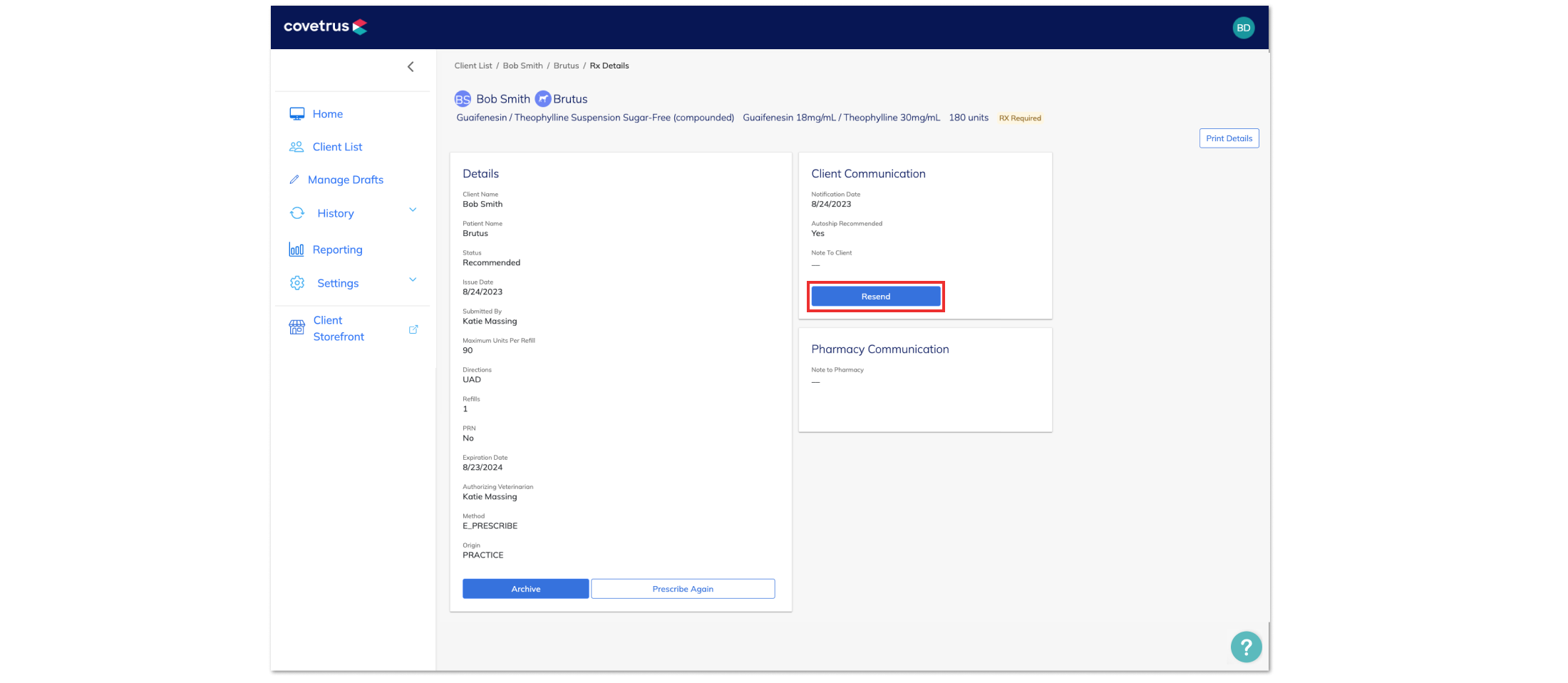Open Client List via its sidebar icon
The image size is (1568, 683).
coord(296,146)
